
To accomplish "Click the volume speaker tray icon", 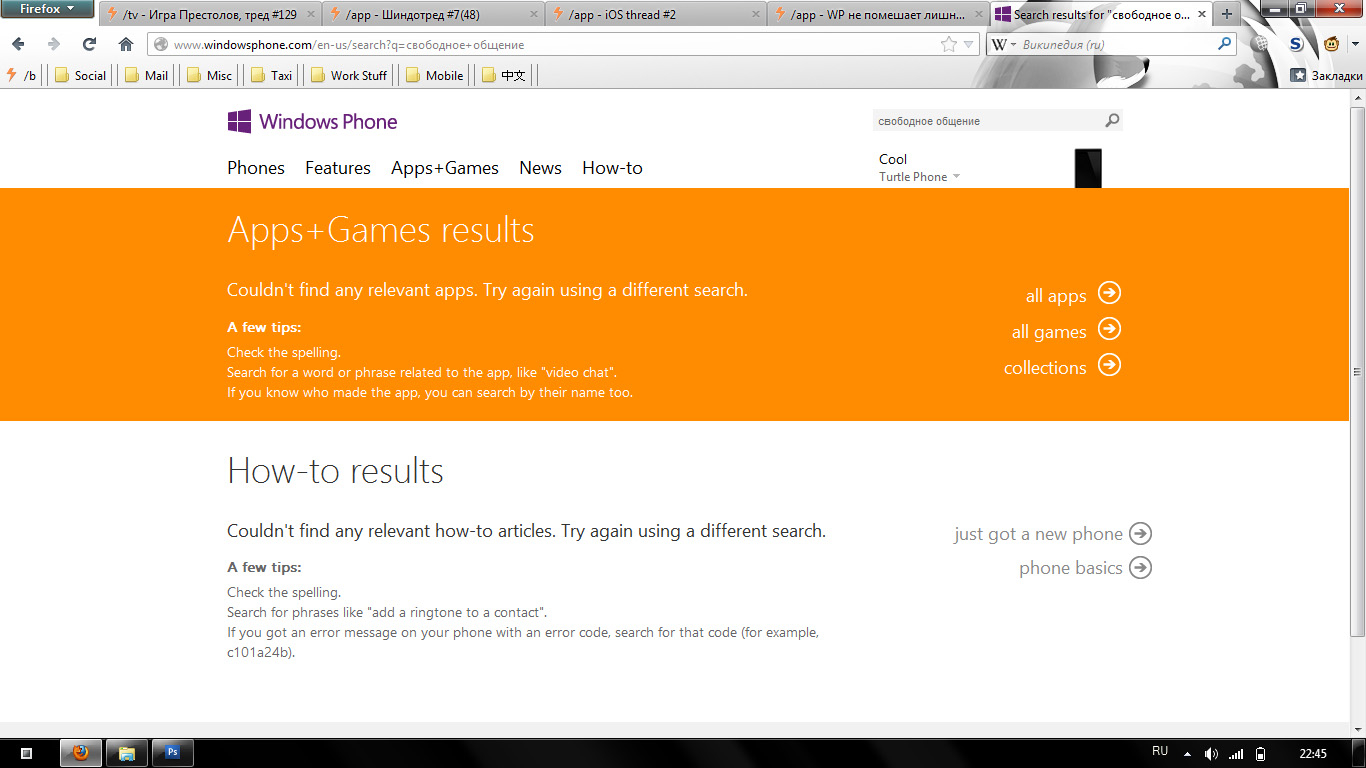I will pyautogui.click(x=1212, y=753).
